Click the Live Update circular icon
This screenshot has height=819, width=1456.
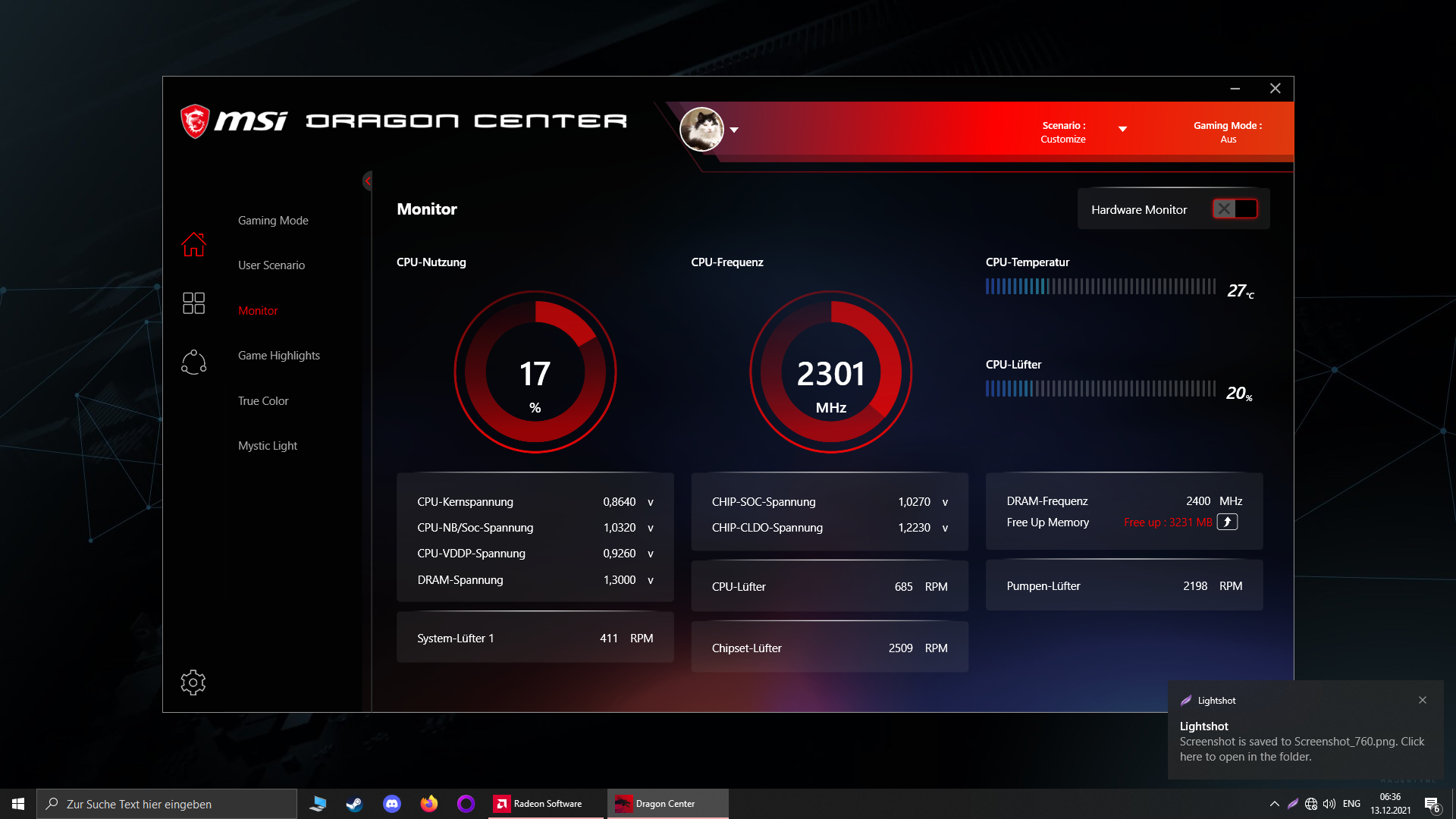pyautogui.click(x=193, y=362)
